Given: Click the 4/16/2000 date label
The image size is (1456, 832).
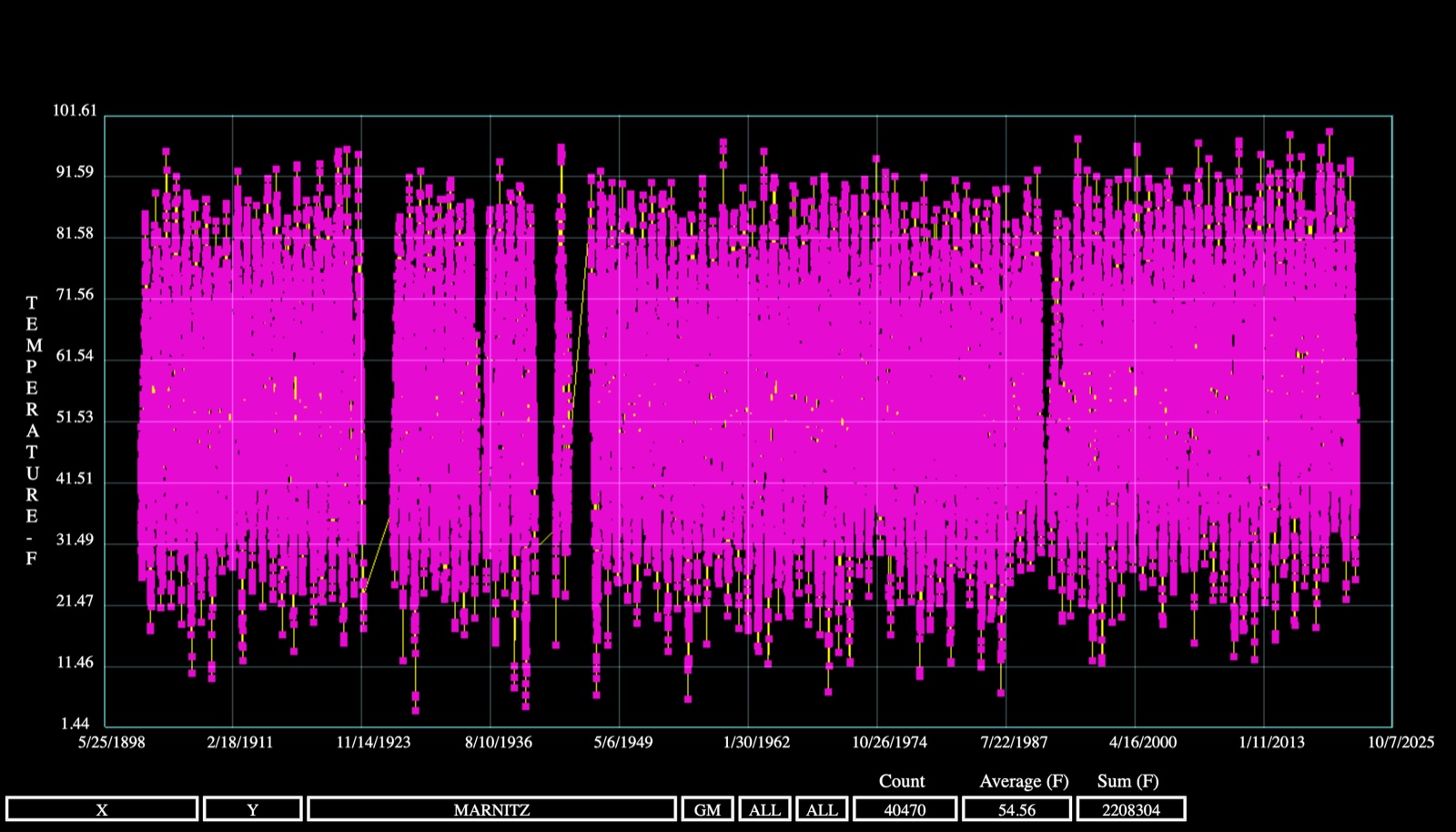Looking at the screenshot, I should [x=1142, y=742].
